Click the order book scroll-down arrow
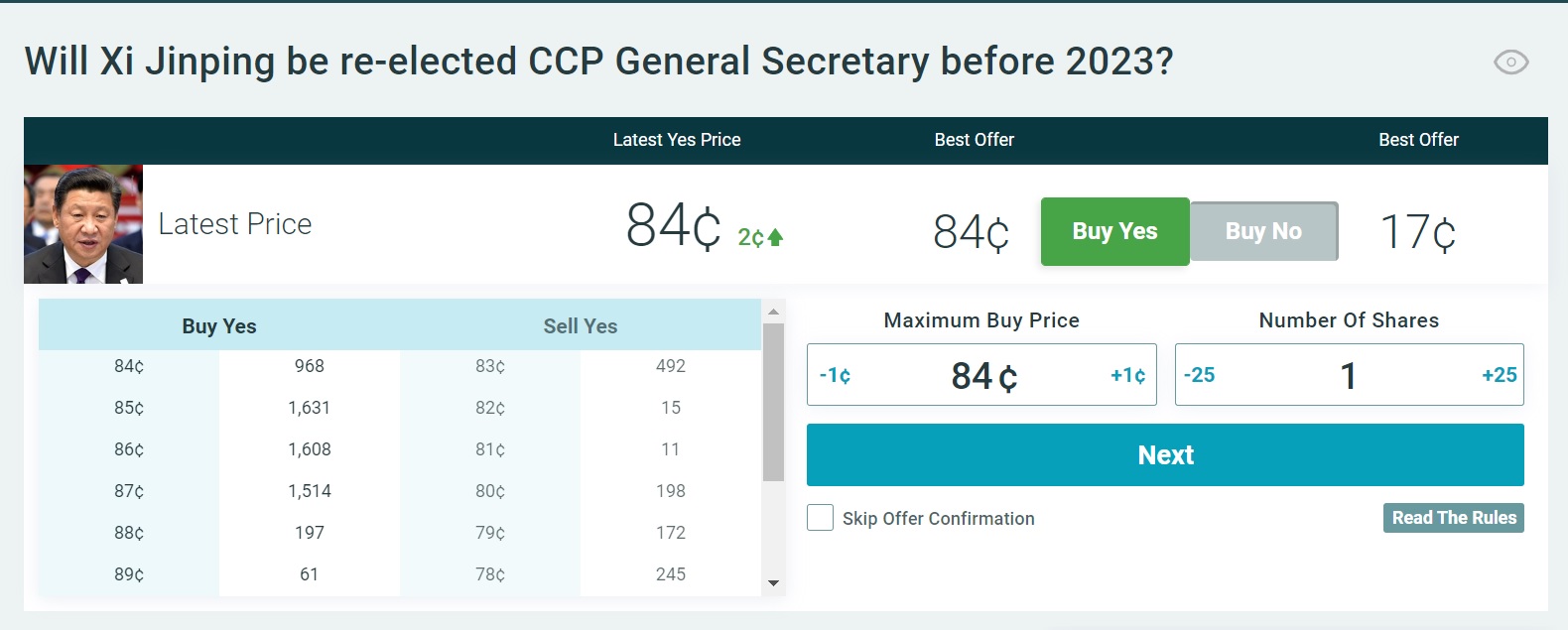 pos(773,583)
